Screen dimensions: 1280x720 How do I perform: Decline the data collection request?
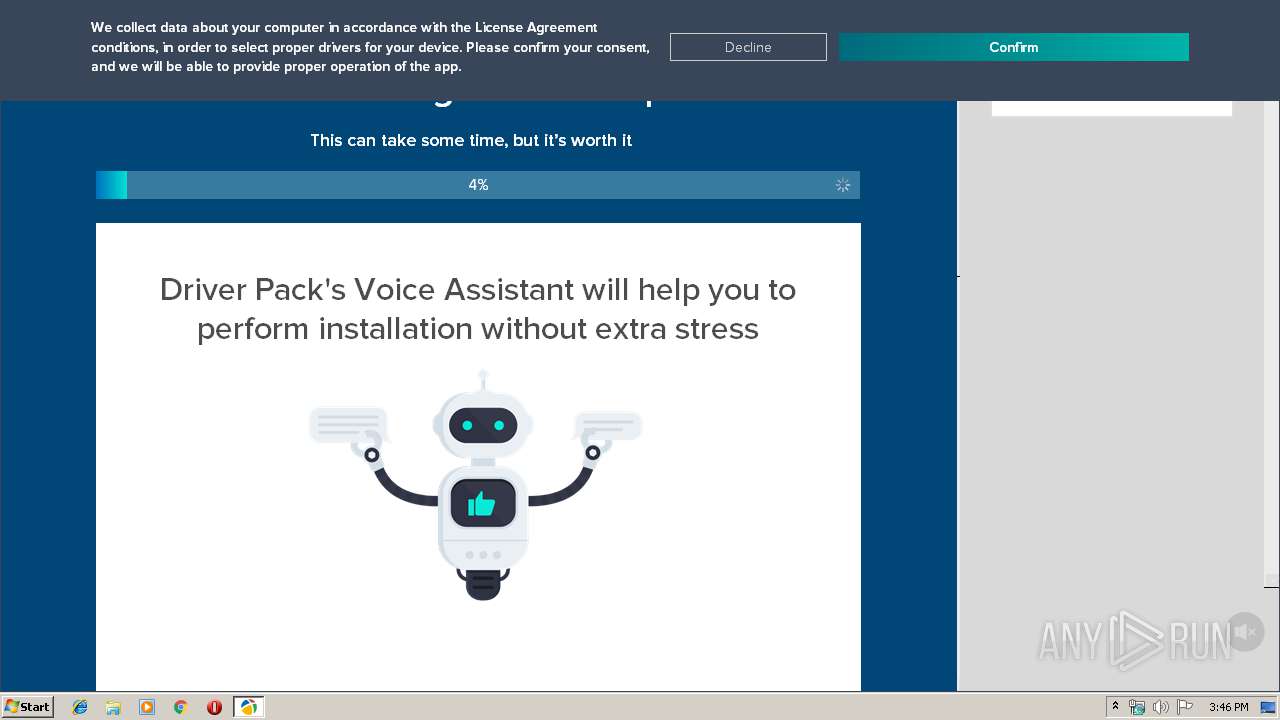pos(748,47)
